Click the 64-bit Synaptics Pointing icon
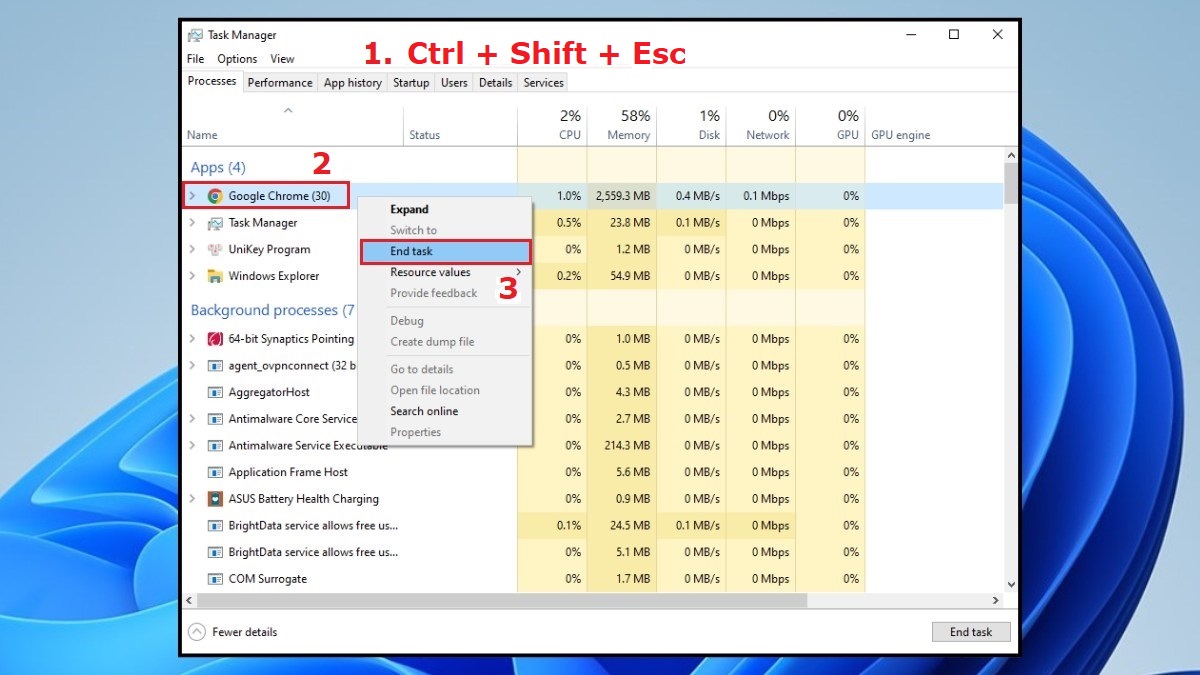This screenshot has height=675, width=1200. coord(215,339)
